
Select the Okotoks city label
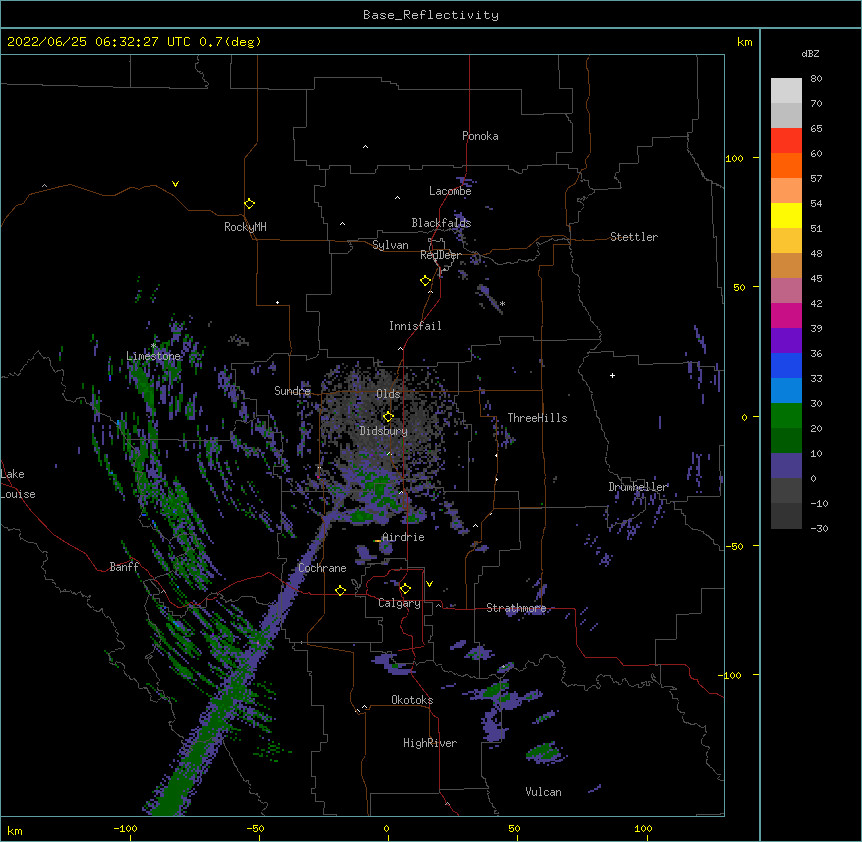click(x=412, y=700)
